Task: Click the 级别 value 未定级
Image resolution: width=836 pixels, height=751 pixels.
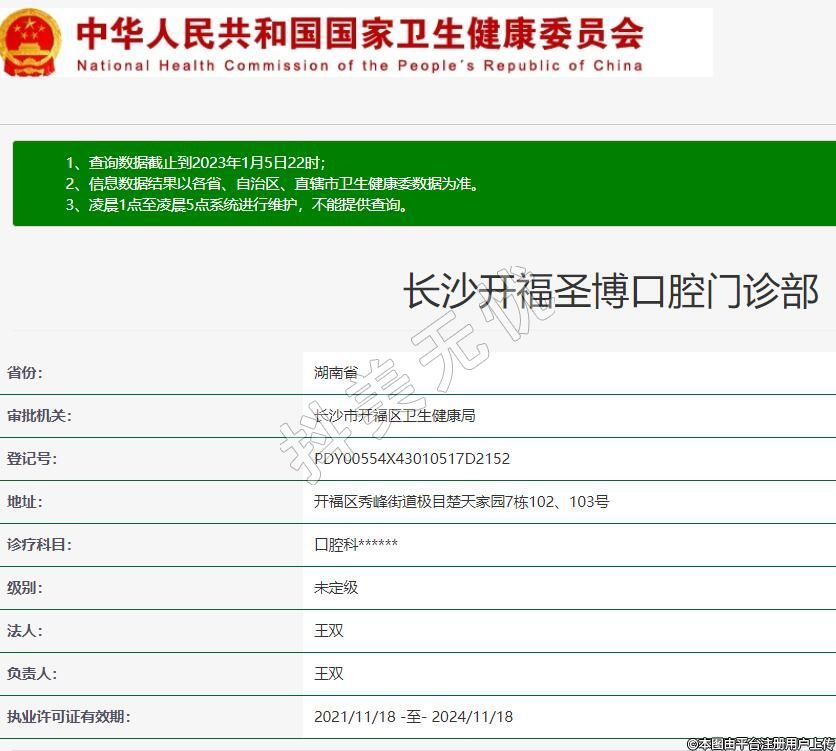Action: click(x=336, y=588)
